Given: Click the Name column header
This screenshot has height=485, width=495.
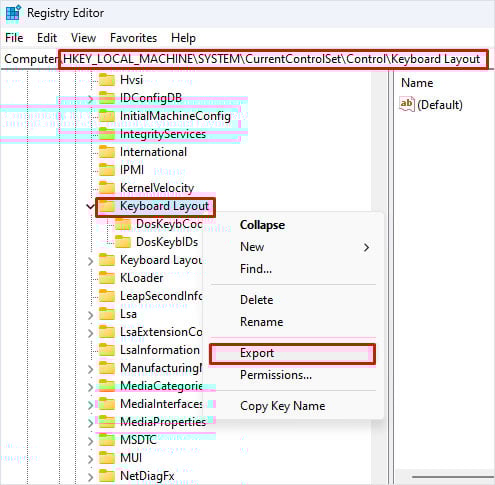Looking at the screenshot, I should pyautogui.click(x=417, y=83).
